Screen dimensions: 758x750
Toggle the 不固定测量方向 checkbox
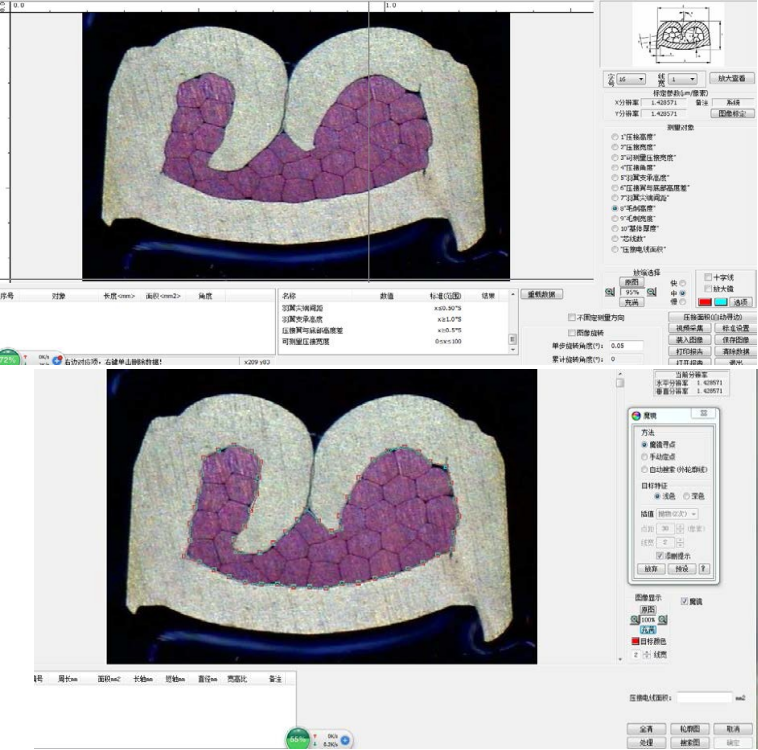tap(573, 317)
